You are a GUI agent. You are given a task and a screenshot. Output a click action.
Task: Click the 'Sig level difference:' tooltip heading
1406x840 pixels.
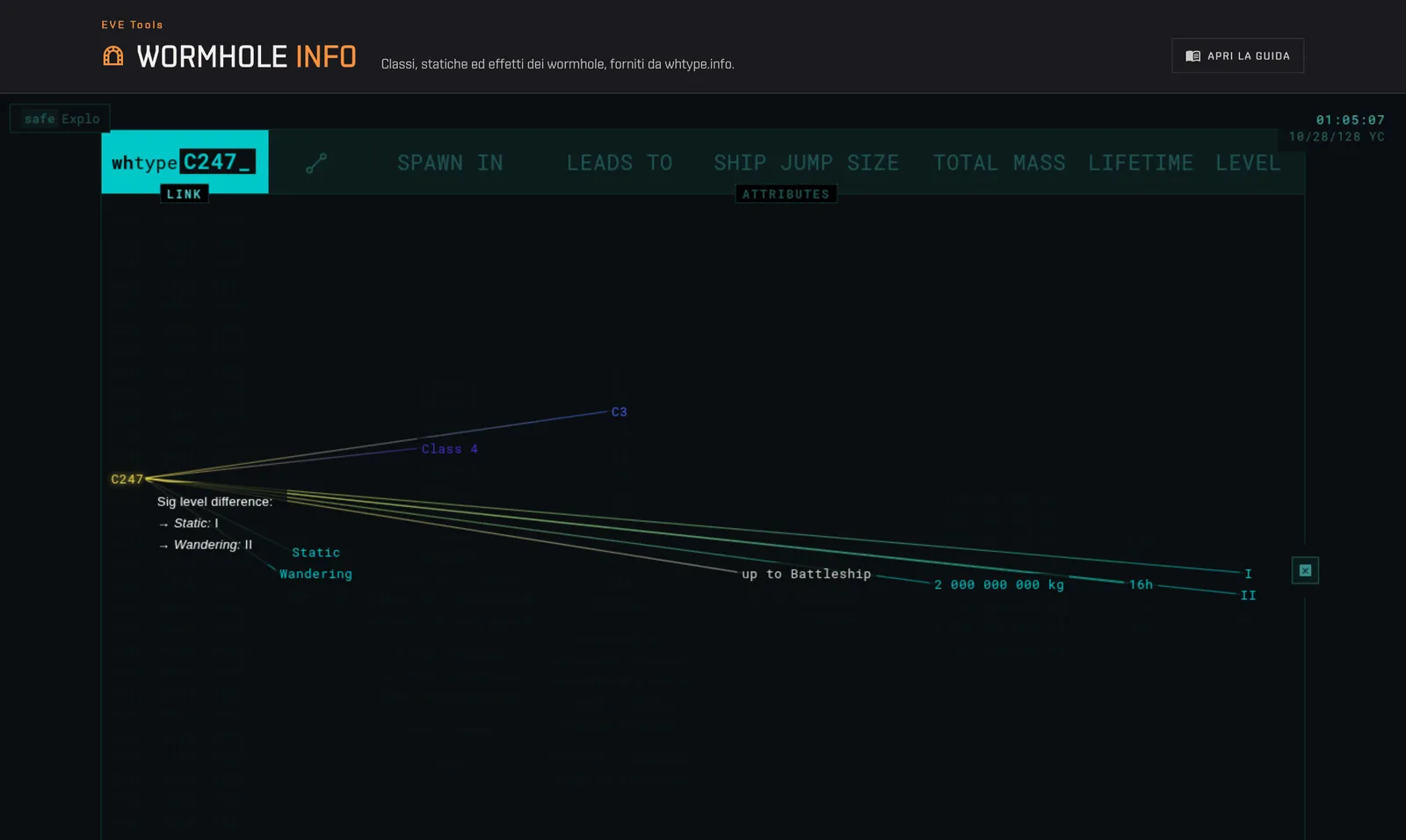coord(215,502)
